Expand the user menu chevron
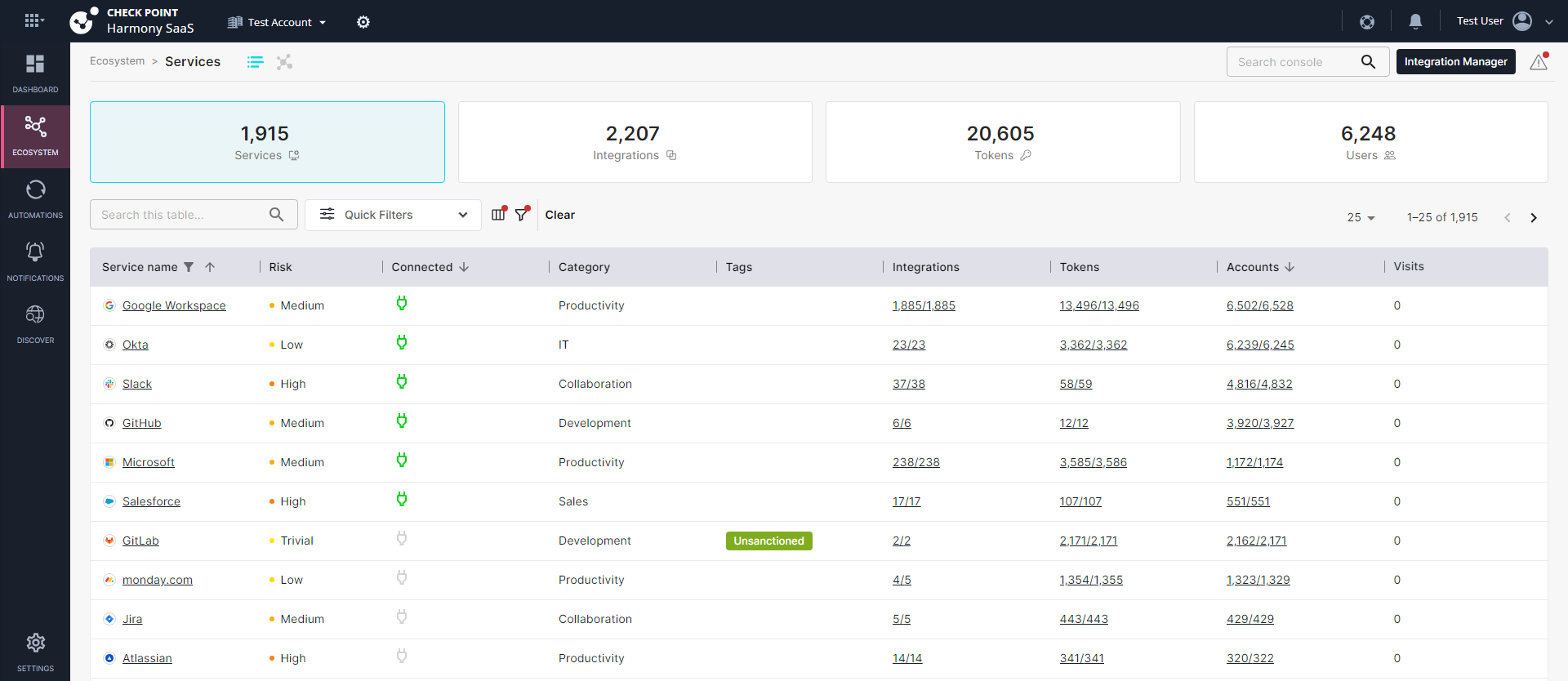The width and height of the screenshot is (1568, 681). 1549,22
